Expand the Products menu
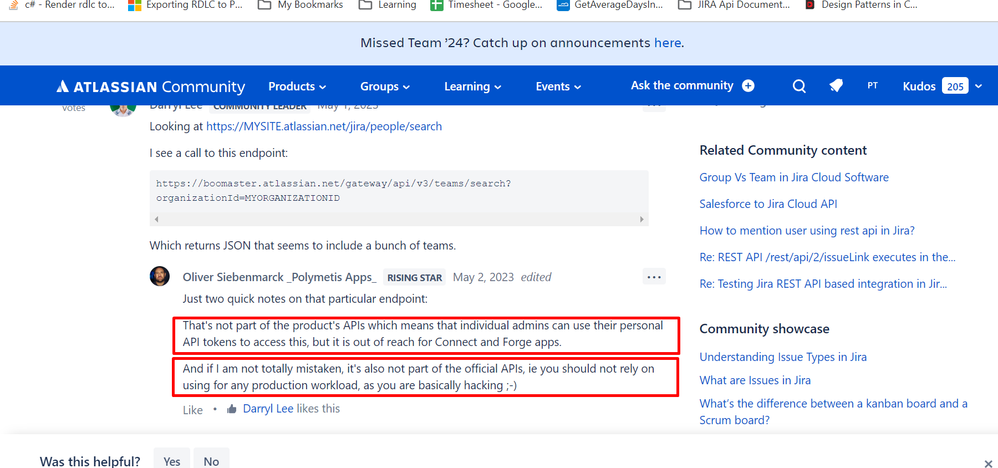The height and width of the screenshot is (468, 998). 297,87
